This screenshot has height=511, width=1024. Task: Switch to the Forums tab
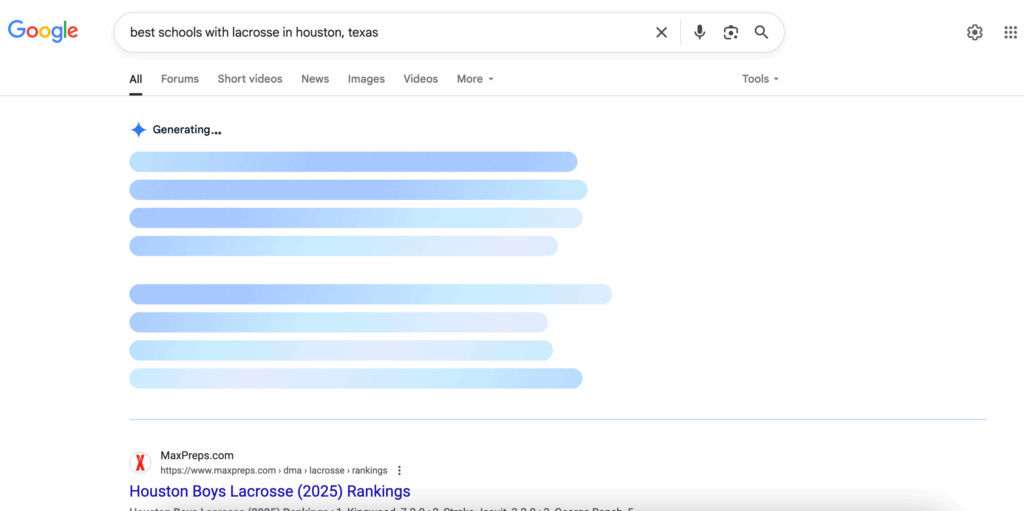click(180, 79)
